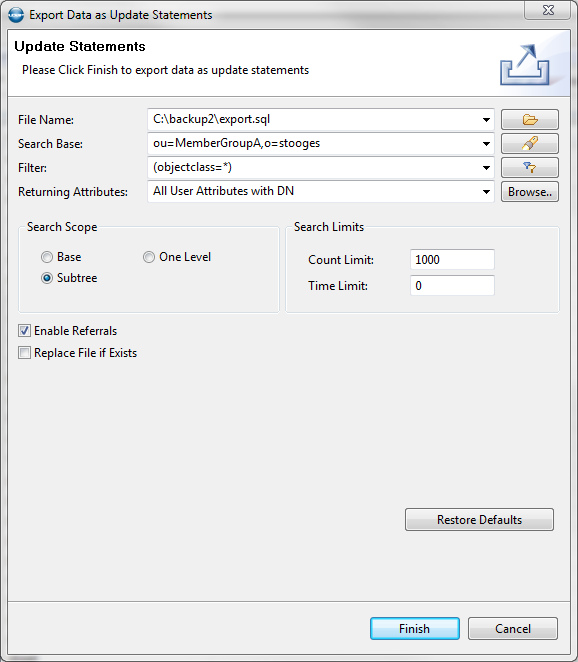Enable Replace File if Exists
This screenshot has width=578, height=662.
coord(24,353)
